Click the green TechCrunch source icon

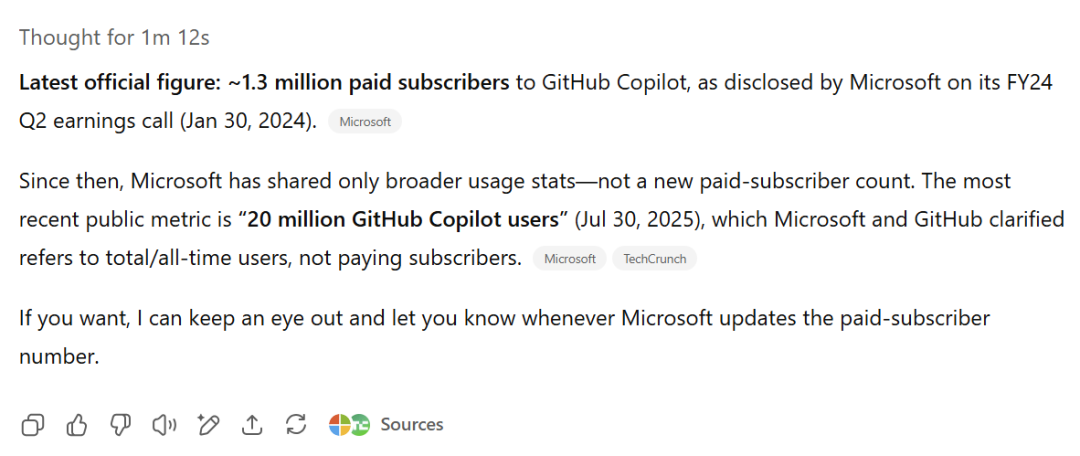click(360, 425)
